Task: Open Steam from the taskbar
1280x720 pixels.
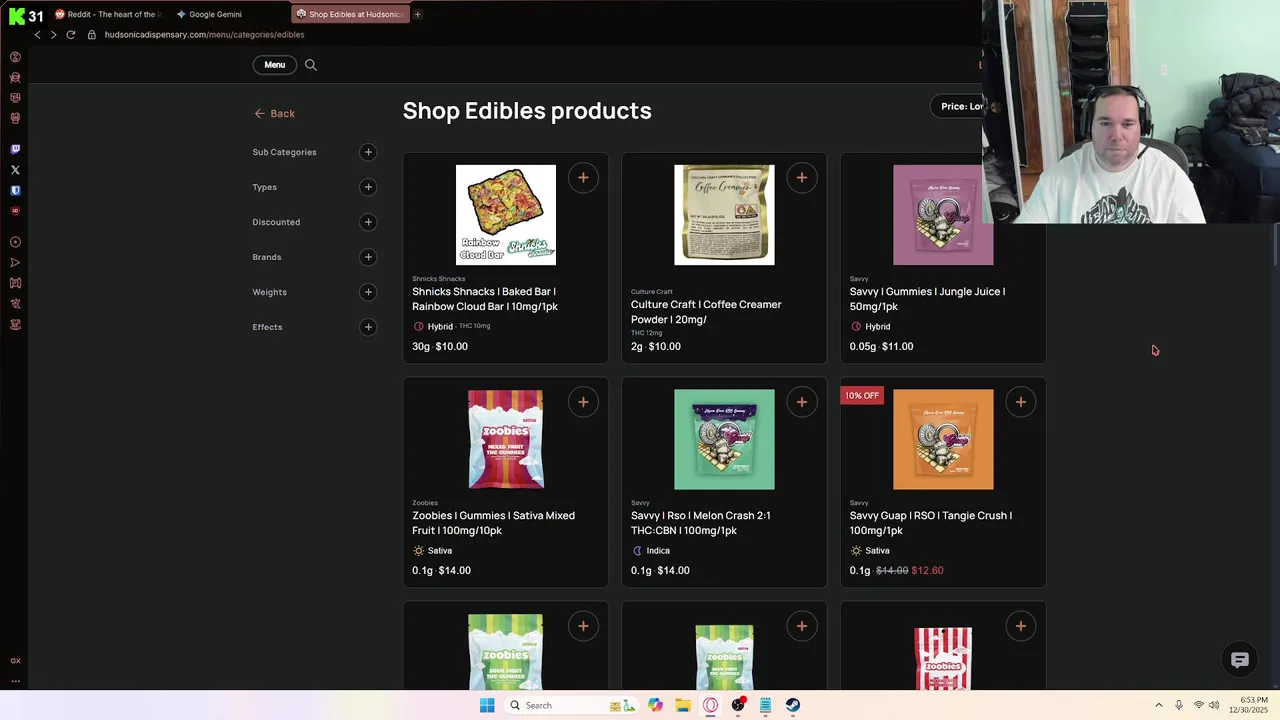Action: (793, 705)
